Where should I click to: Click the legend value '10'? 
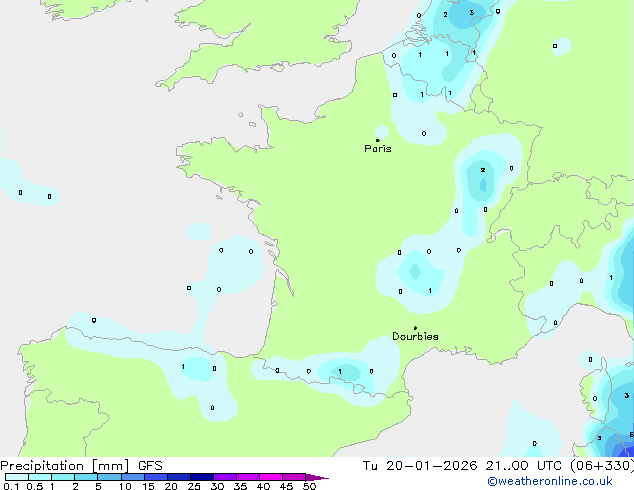125,486
